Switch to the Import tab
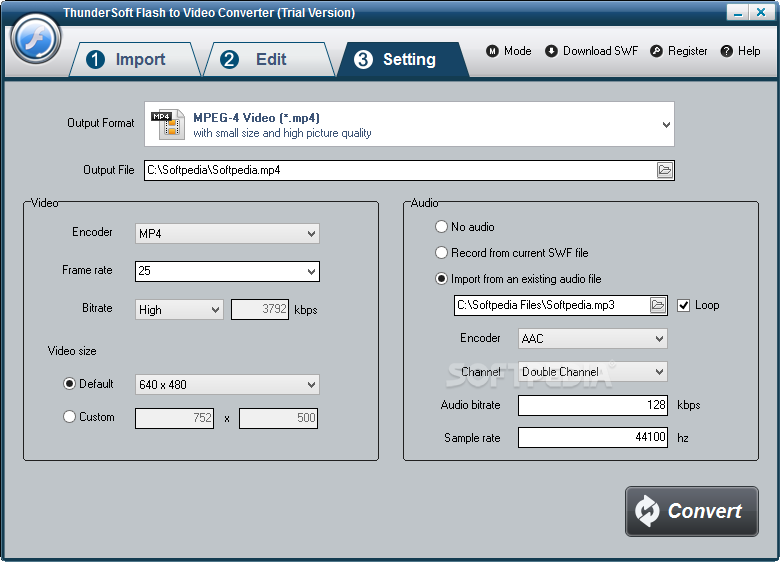The height and width of the screenshot is (562, 780). (x=135, y=59)
